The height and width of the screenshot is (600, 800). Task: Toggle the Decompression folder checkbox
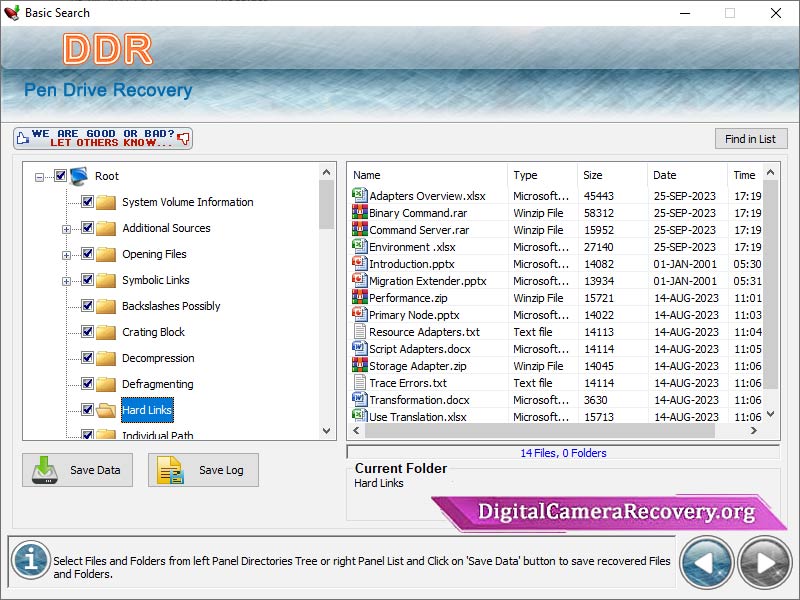tap(87, 358)
